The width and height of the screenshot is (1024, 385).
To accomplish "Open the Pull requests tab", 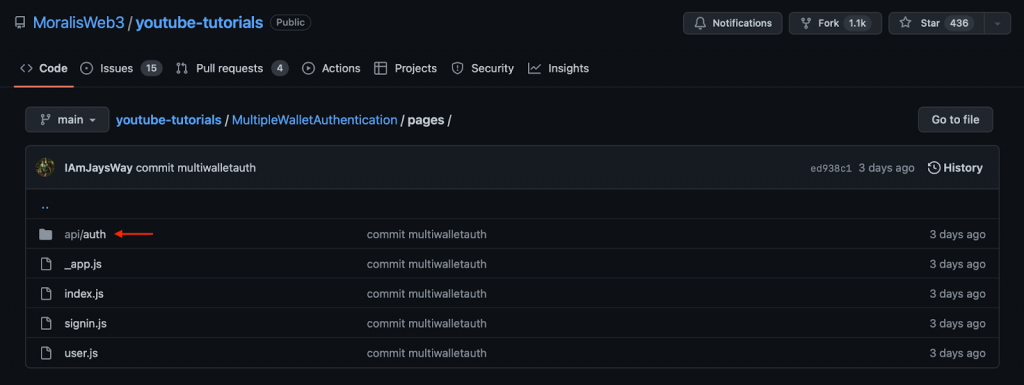I will (x=232, y=68).
